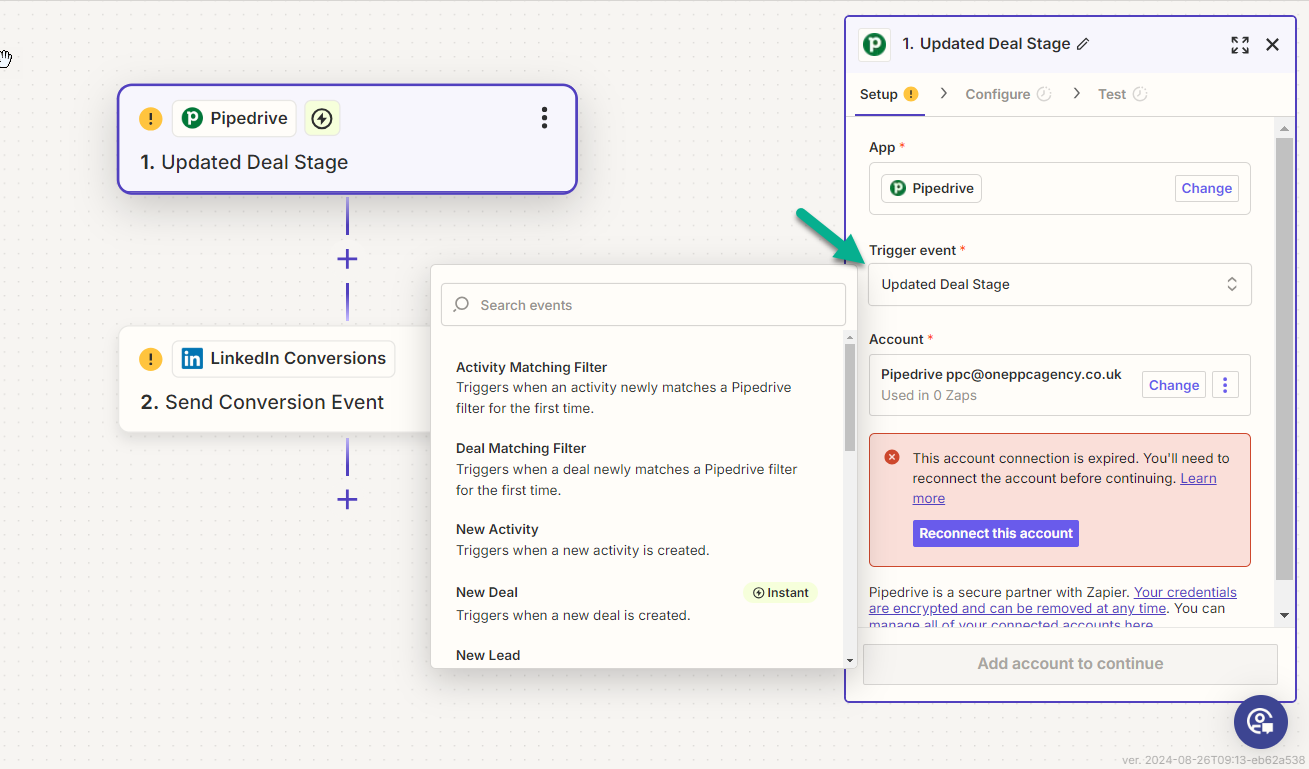
Task: Click the side panel scrollbar up arrow
Action: (1285, 128)
